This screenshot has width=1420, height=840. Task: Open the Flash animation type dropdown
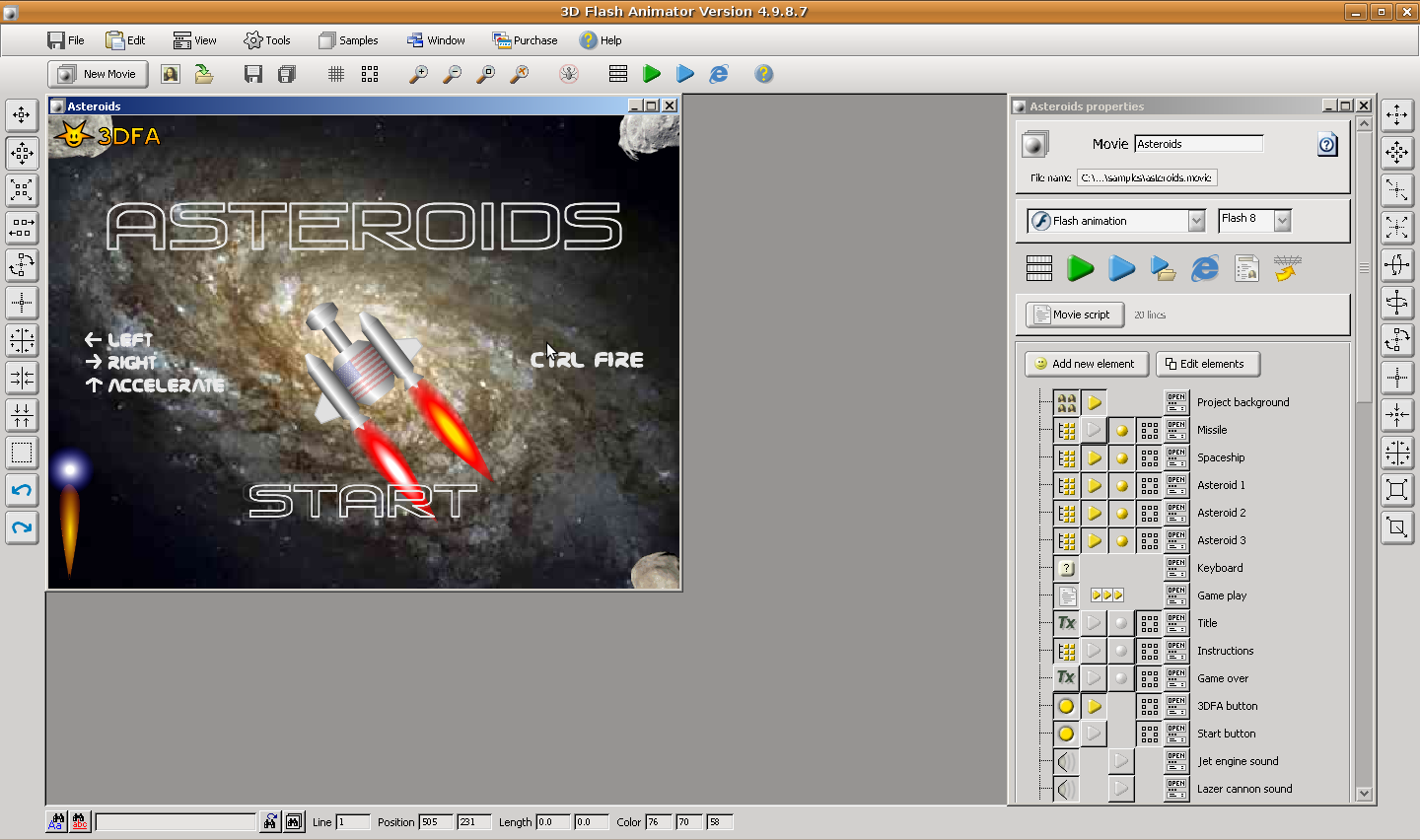point(1196,221)
